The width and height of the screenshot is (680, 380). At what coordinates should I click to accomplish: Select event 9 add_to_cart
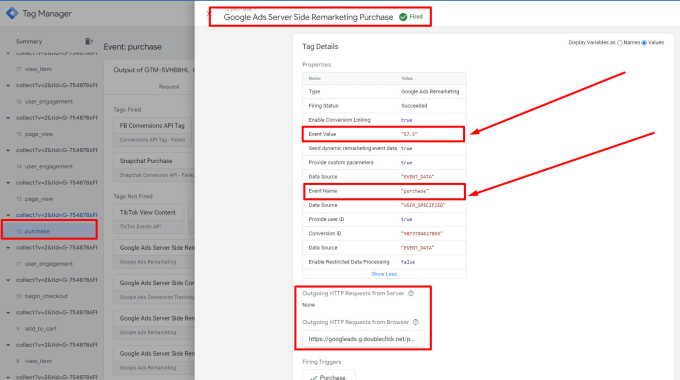(36, 329)
